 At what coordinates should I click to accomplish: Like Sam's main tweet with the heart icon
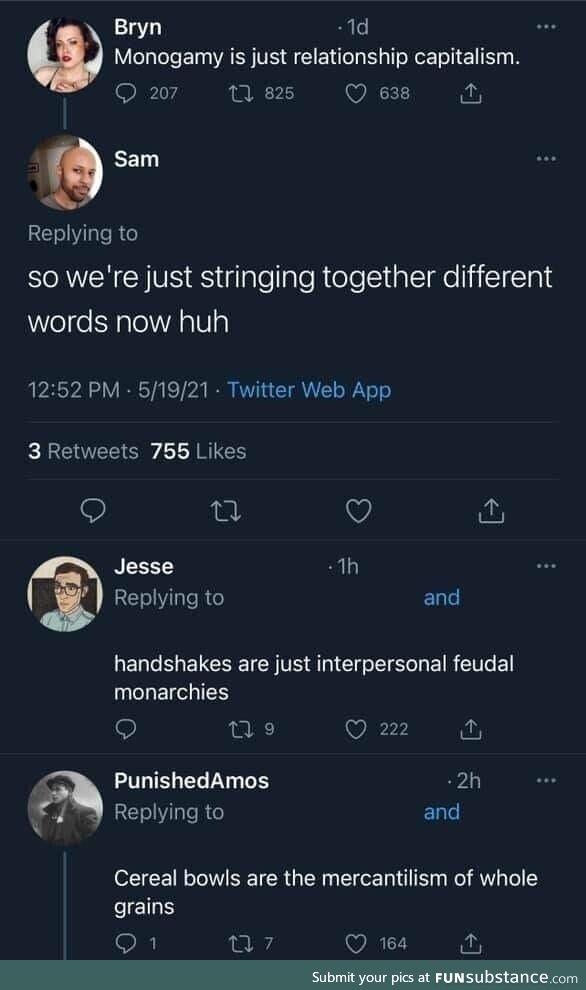coord(359,511)
